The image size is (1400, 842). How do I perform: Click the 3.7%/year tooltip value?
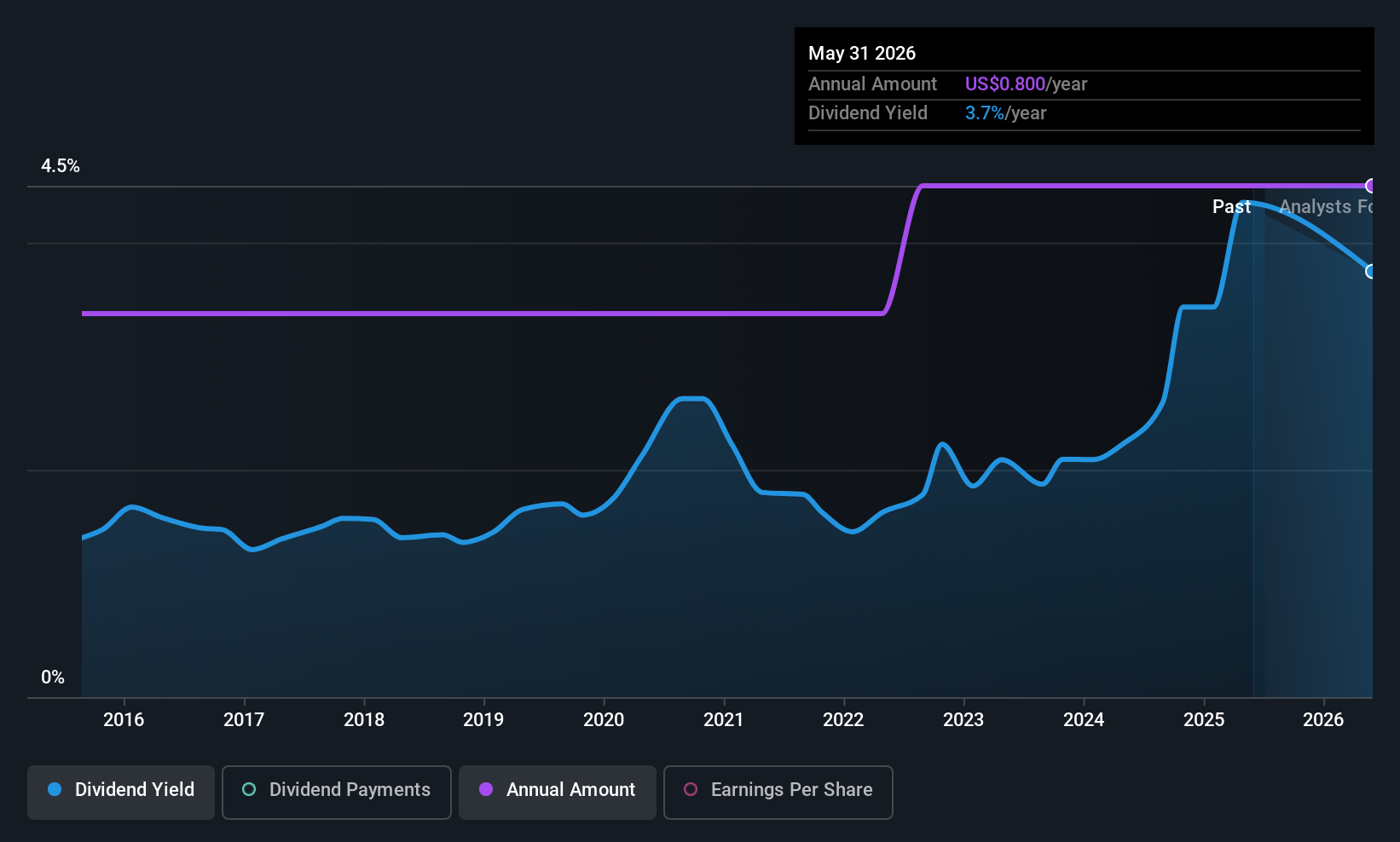pyautogui.click(x=1006, y=113)
